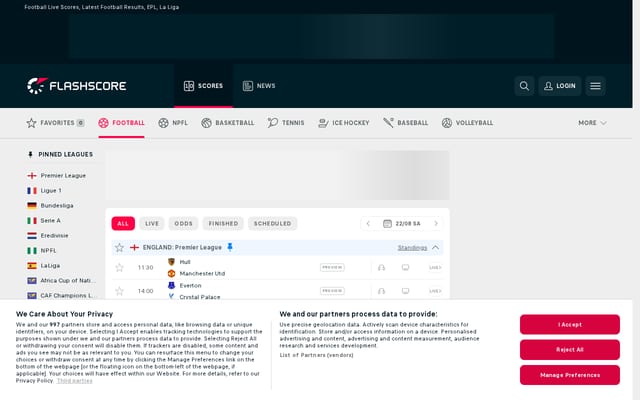The width and height of the screenshot is (640, 400).
Task: Open Manage Preferences for cookies
Action: (570, 375)
